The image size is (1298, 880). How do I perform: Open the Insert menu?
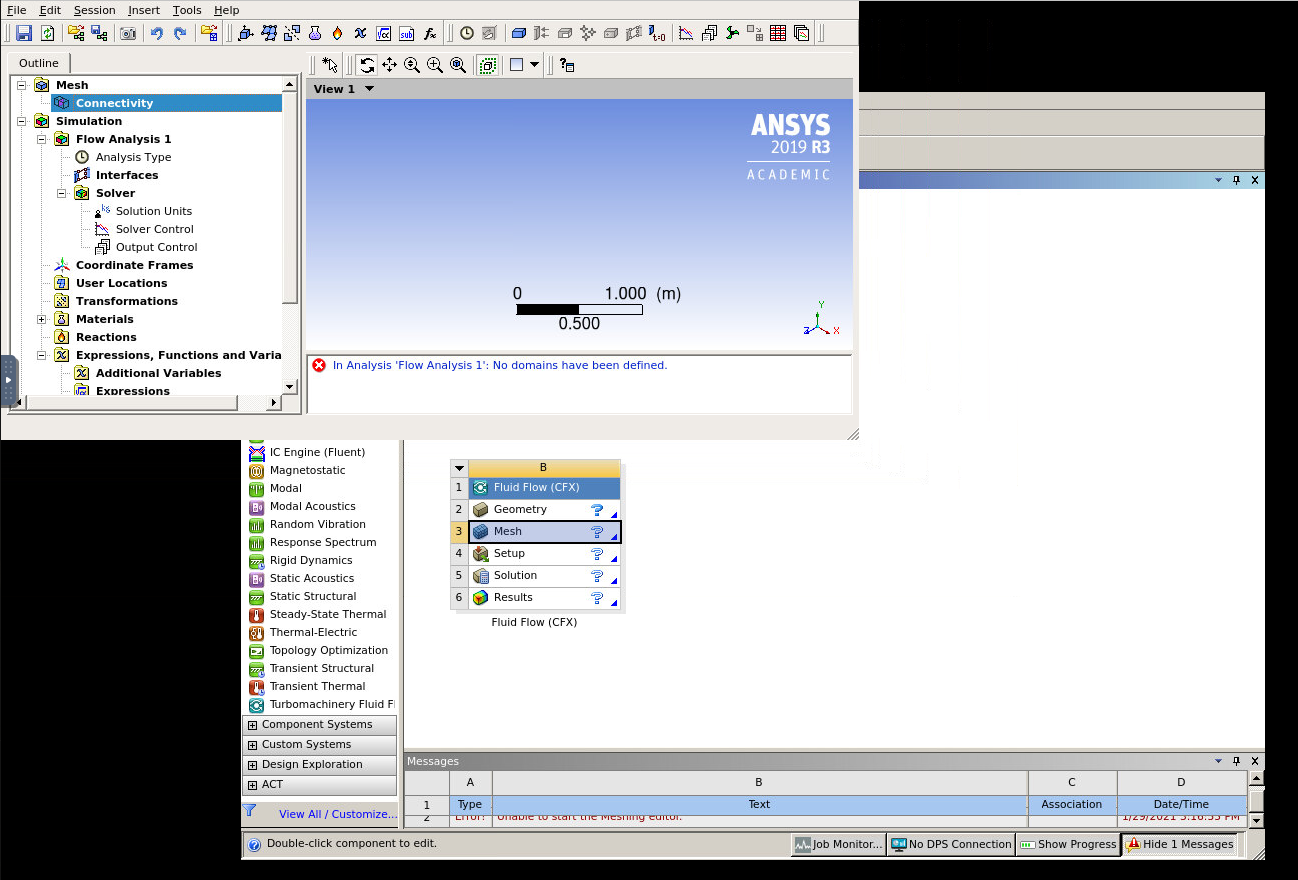pos(144,10)
